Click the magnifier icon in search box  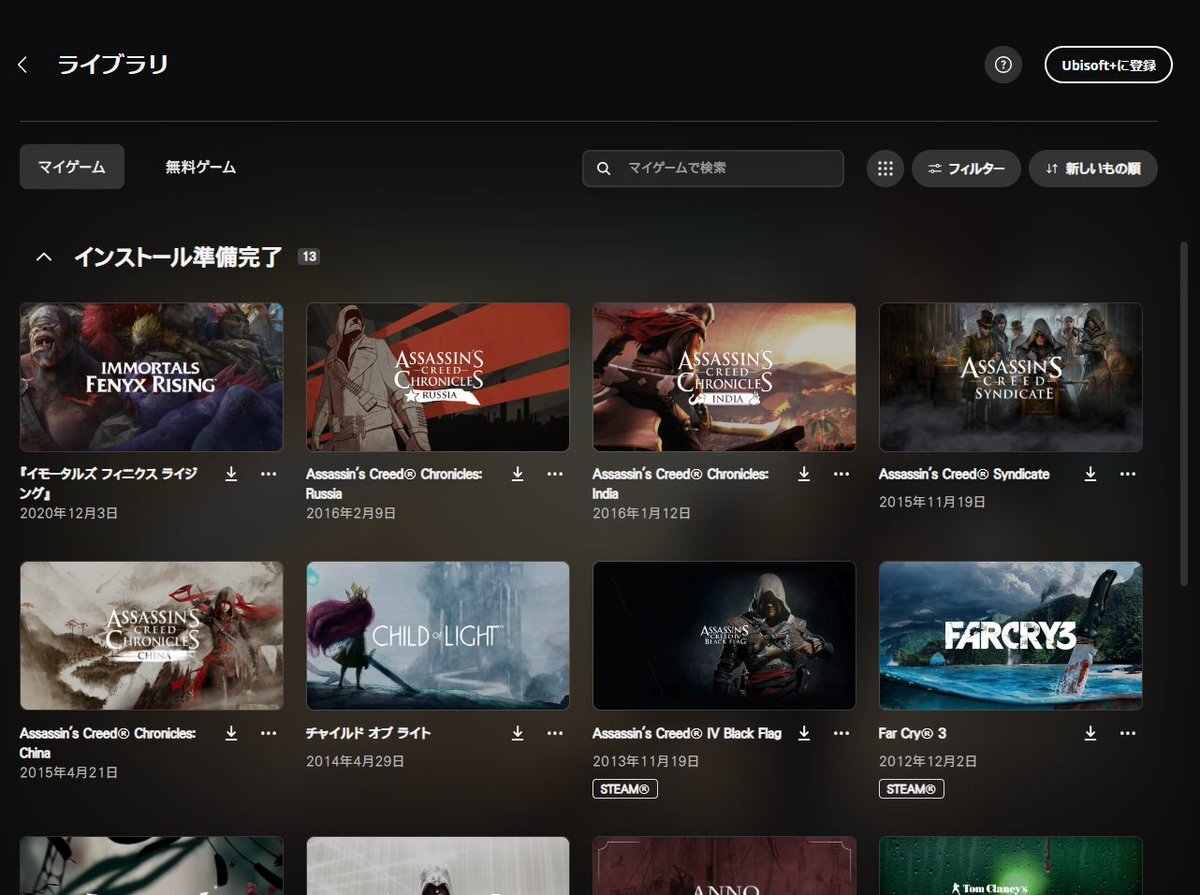603,168
